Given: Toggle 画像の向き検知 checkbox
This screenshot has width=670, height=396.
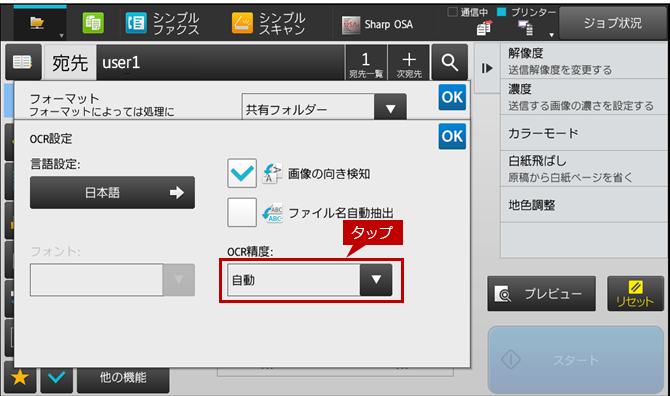Looking at the screenshot, I should 242,173.
